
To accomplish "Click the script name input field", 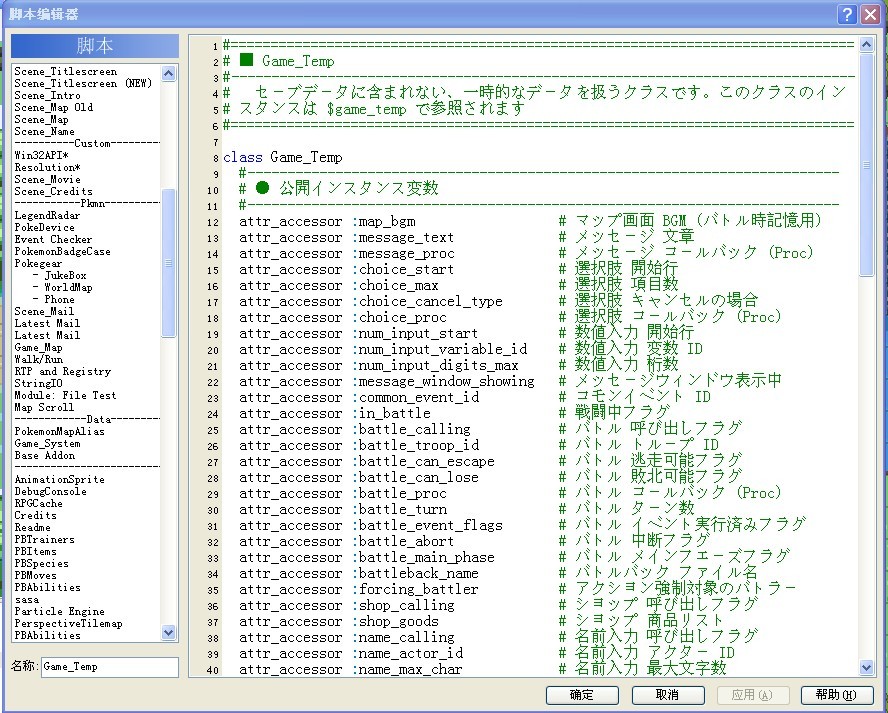I will pos(110,667).
